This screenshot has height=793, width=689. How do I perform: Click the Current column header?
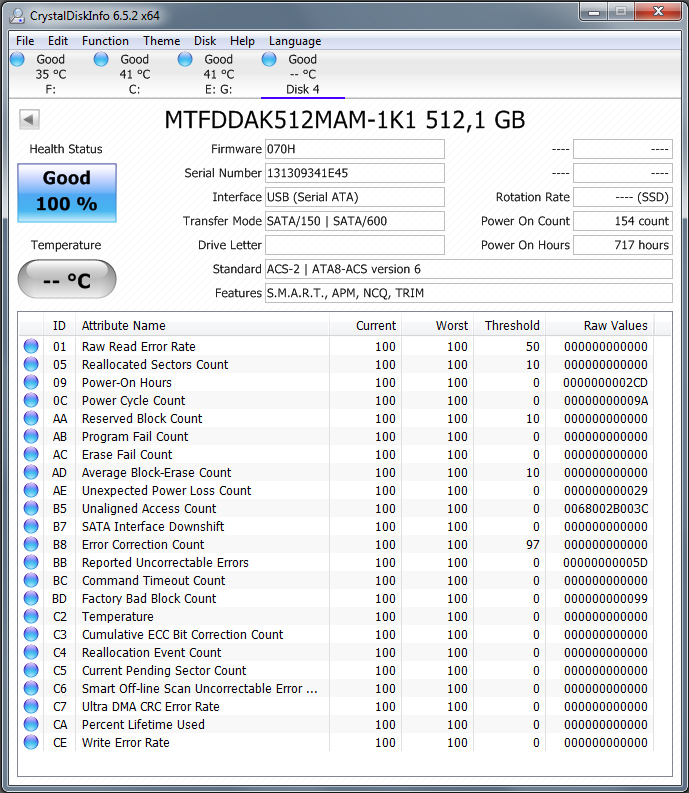365,326
